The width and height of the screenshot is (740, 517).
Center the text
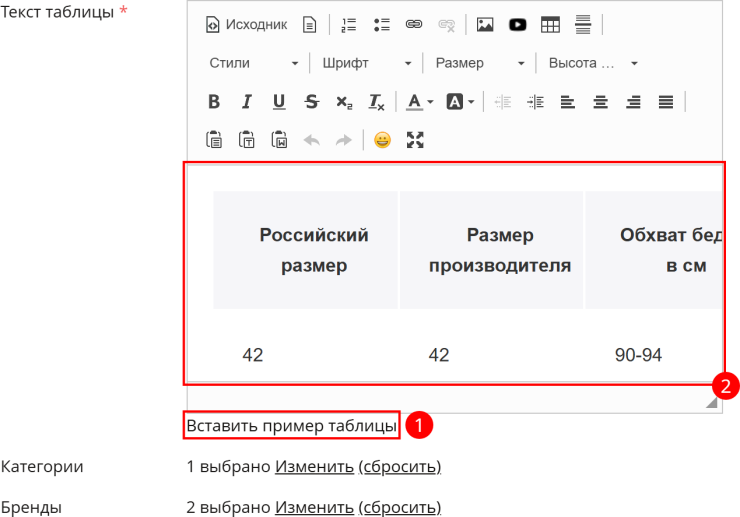(x=600, y=102)
